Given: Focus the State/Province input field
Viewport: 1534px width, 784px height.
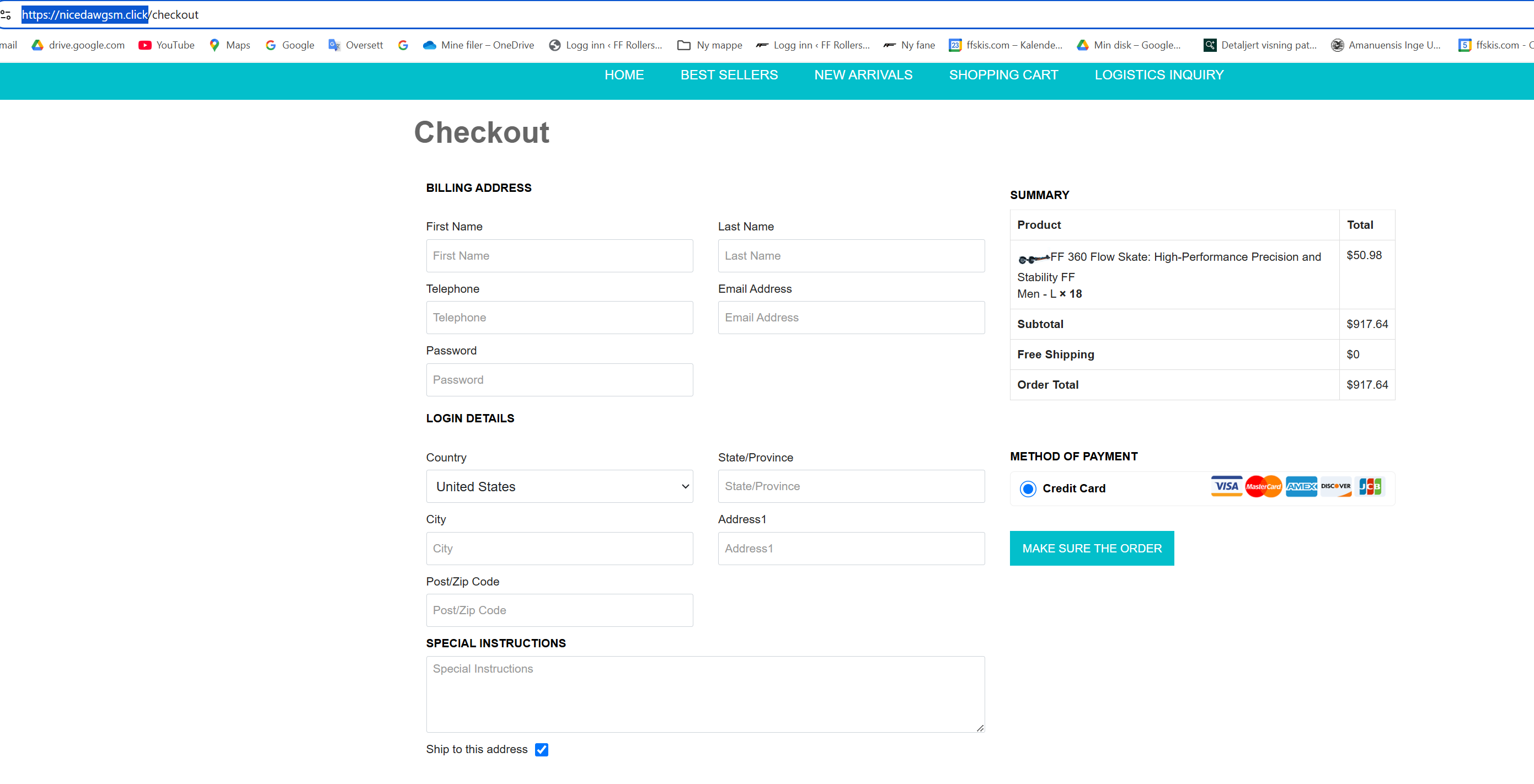Looking at the screenshot, I should pos(851,486).
